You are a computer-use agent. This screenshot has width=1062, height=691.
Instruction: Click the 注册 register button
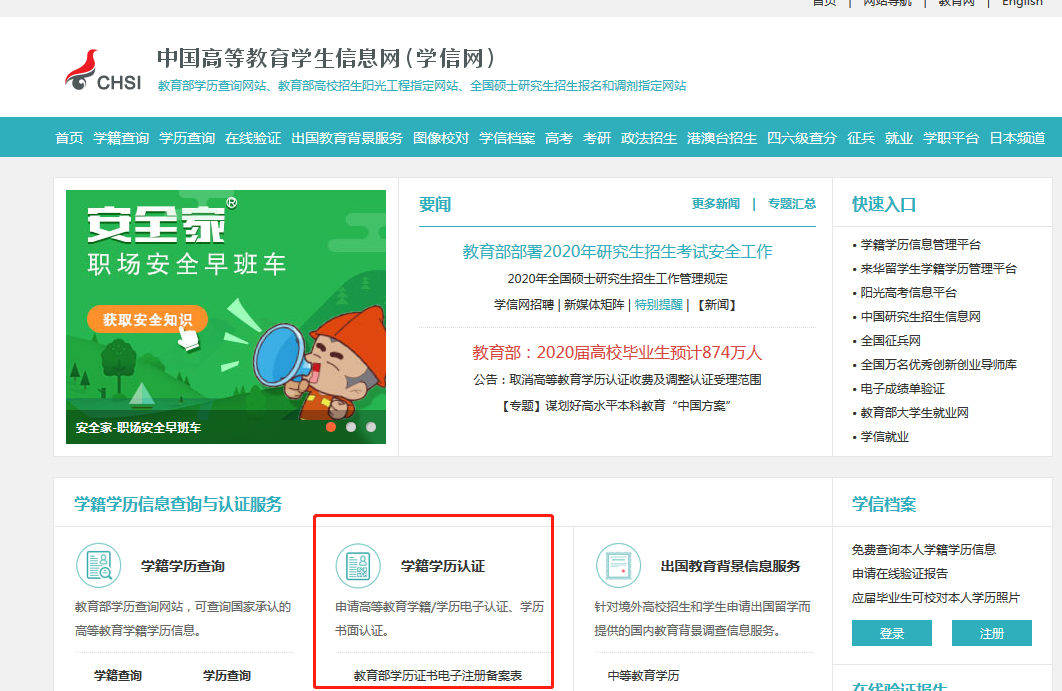coord(991,633)
